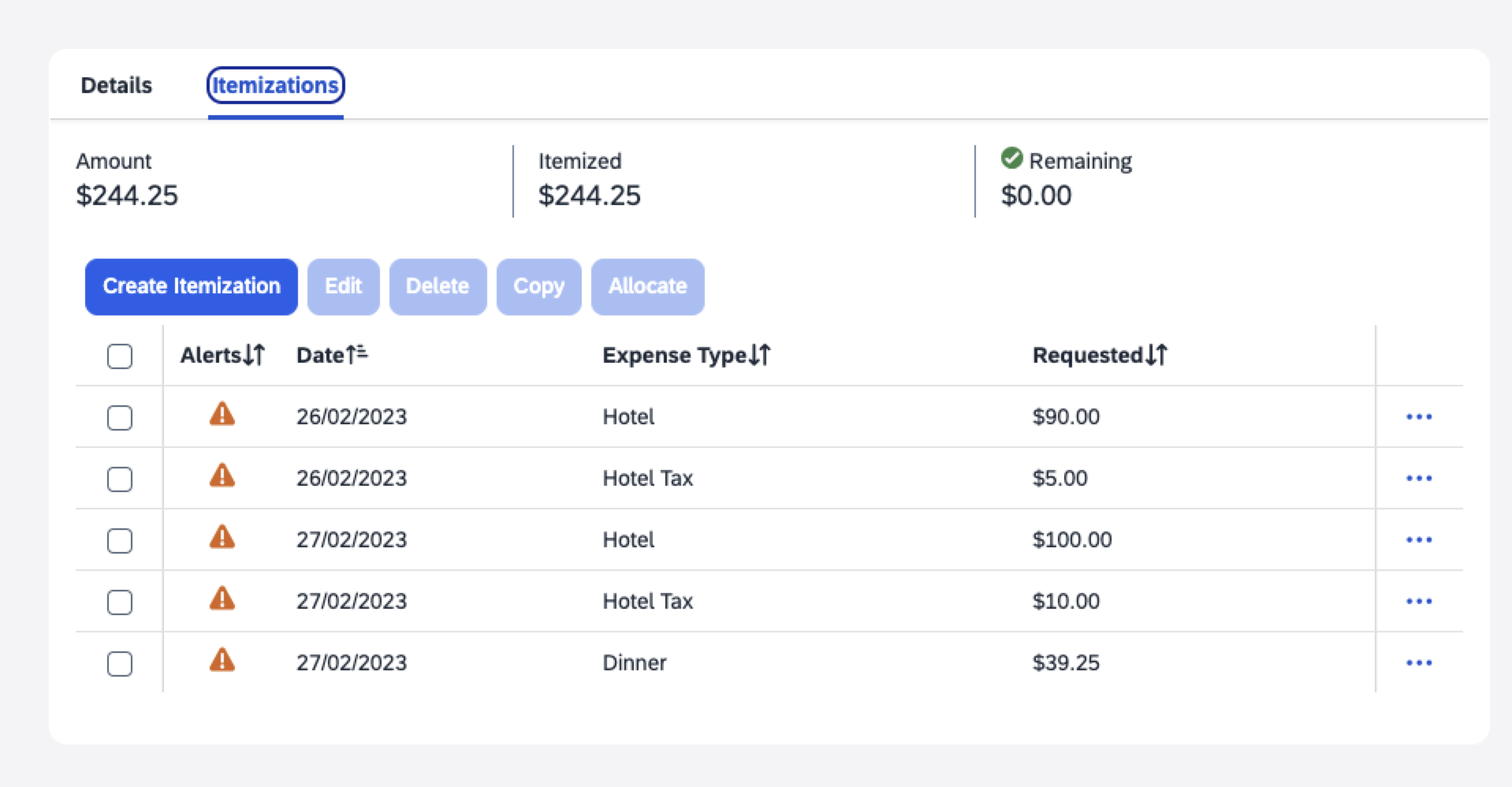Click the $5.00 requested amount
Viewport: 1512px width, 787px height.
point(1060,478)
